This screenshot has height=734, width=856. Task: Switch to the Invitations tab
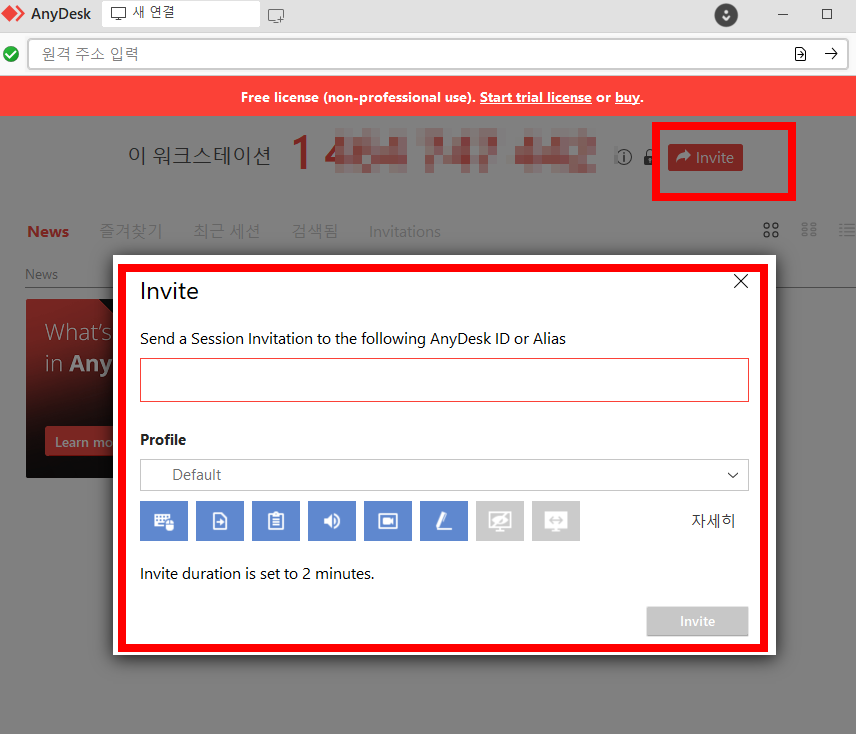[404, 231]
